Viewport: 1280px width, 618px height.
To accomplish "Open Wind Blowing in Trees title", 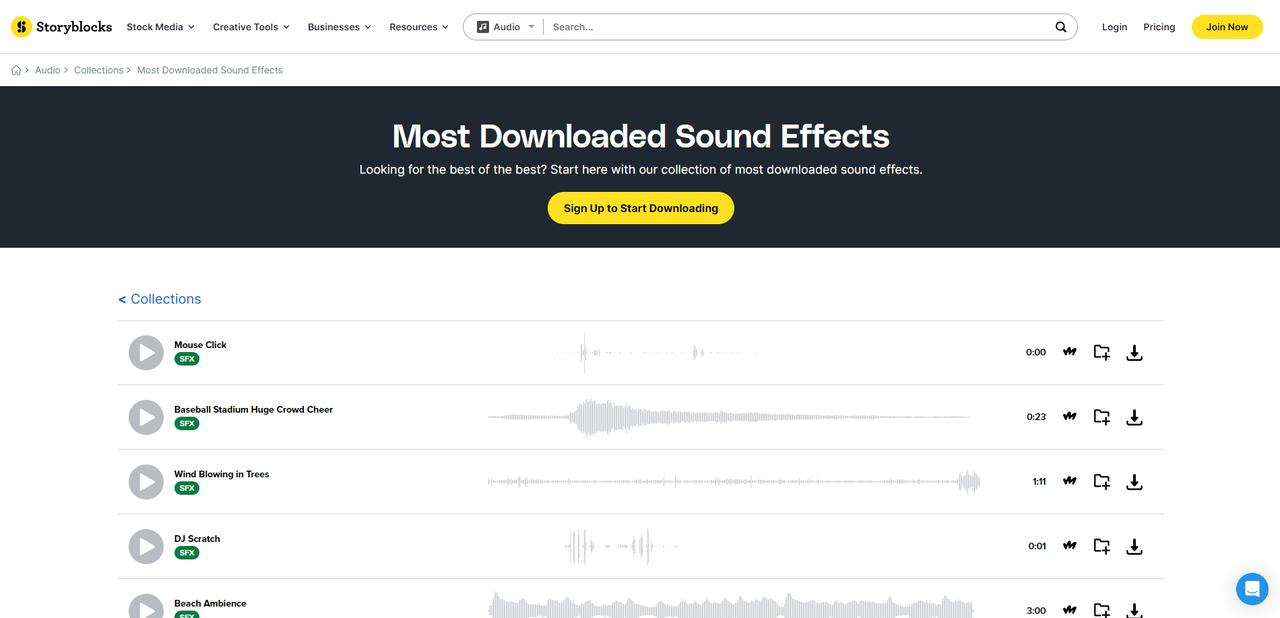I will tap(221, 474).
